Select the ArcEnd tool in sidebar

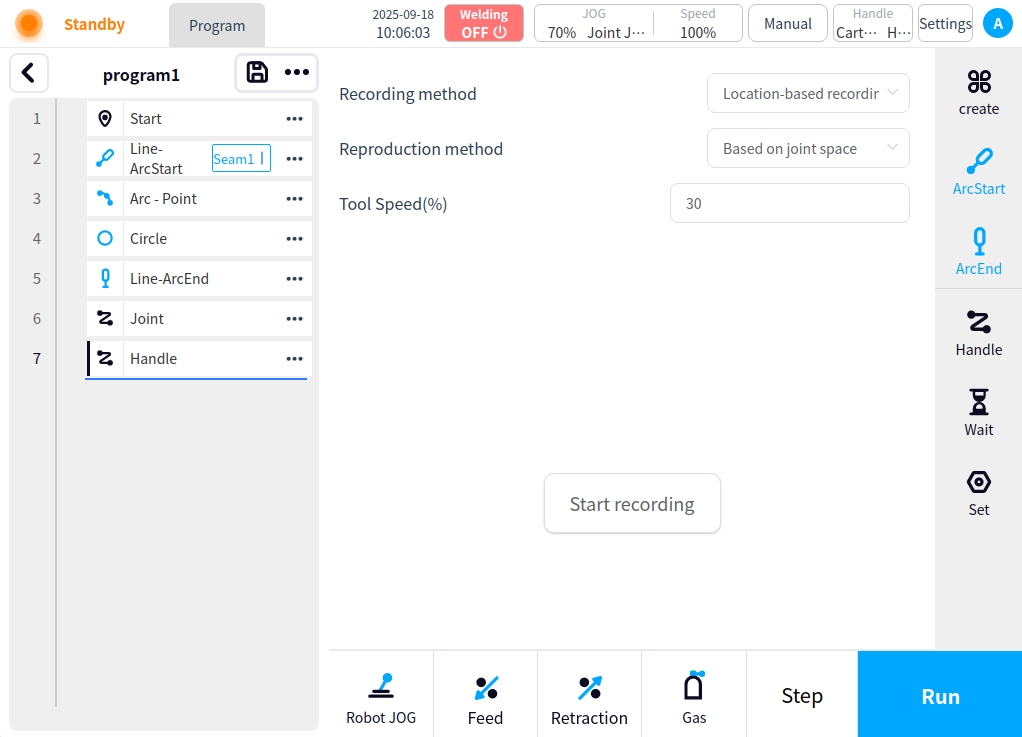point(978,251)
